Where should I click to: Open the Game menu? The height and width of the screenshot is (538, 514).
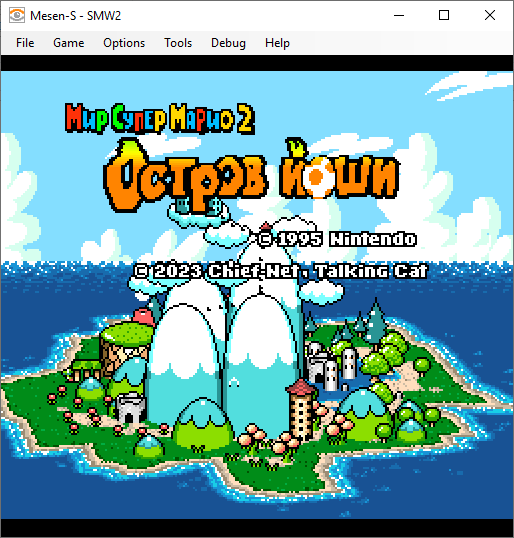(69, 43)
